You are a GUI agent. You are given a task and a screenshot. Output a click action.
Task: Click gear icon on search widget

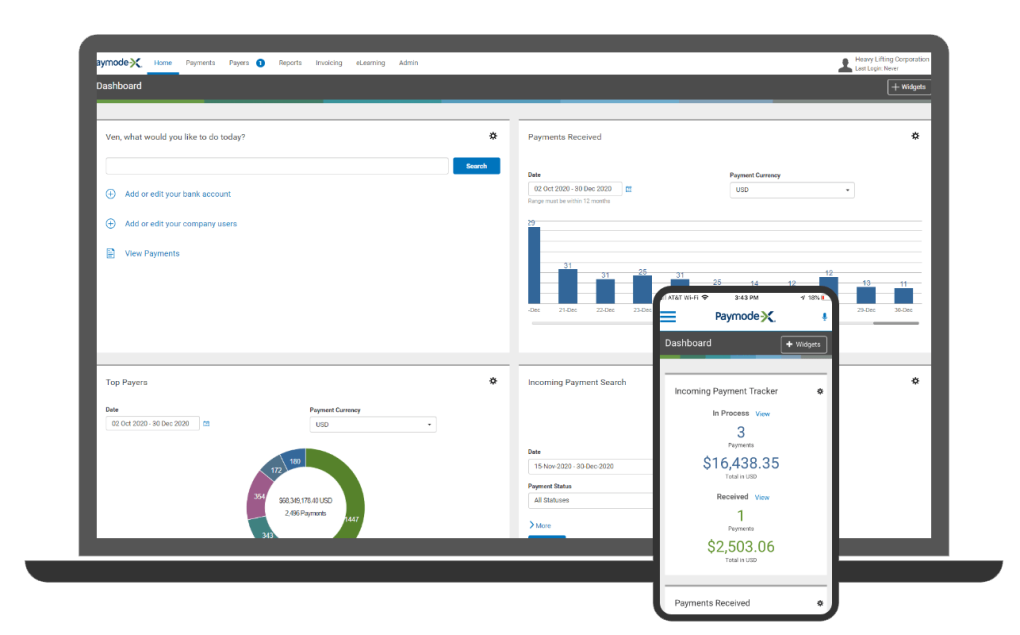(x=493, y=136)
